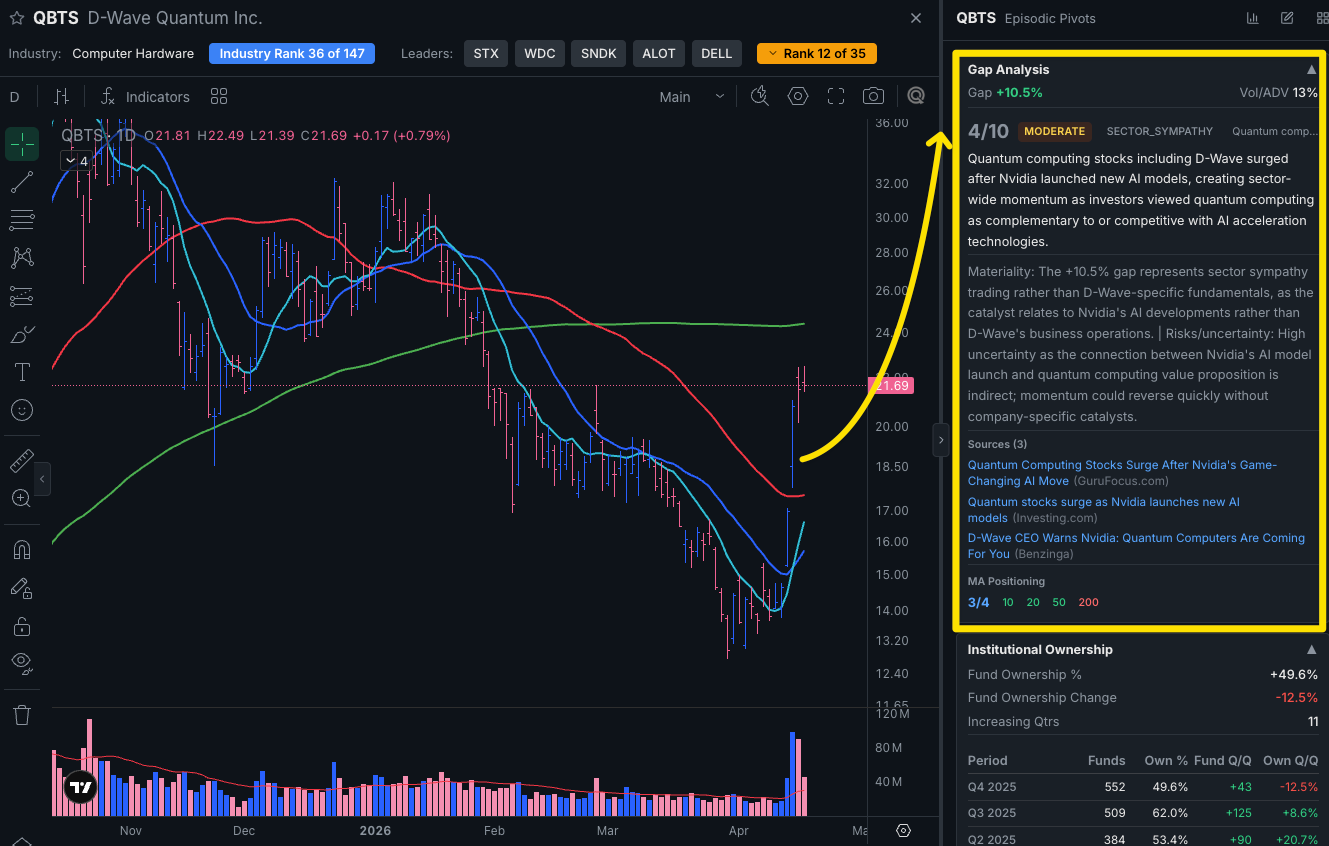Select leader ticker STX
1329x846 pixels.
click(486, 54)
